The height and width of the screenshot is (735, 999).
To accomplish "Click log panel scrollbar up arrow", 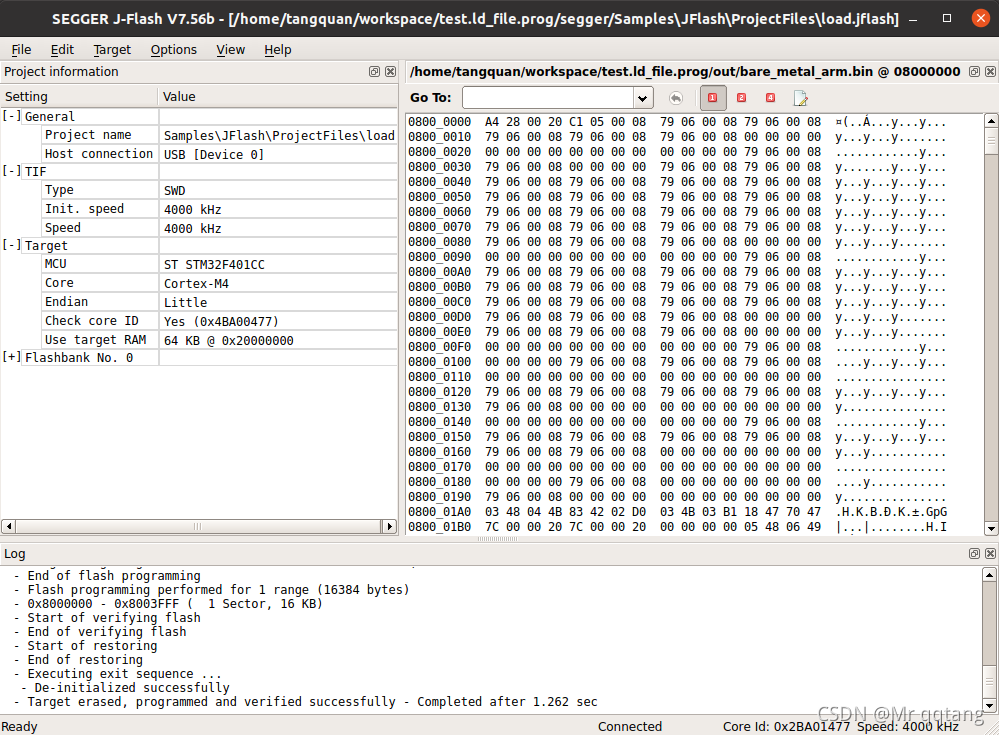I will tap(989, 574).
